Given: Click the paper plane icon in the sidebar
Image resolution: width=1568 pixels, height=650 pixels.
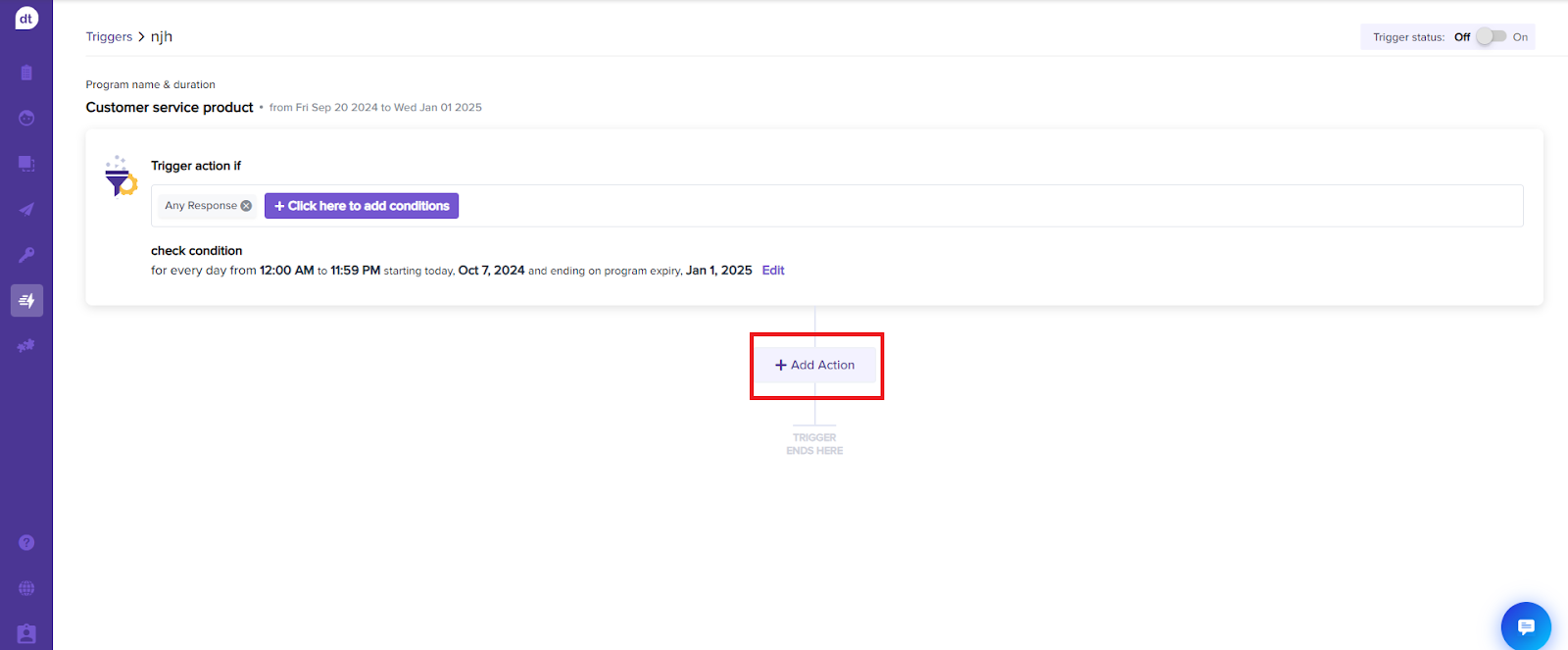Looking at the screenshot, I should (x=26, y=209).
